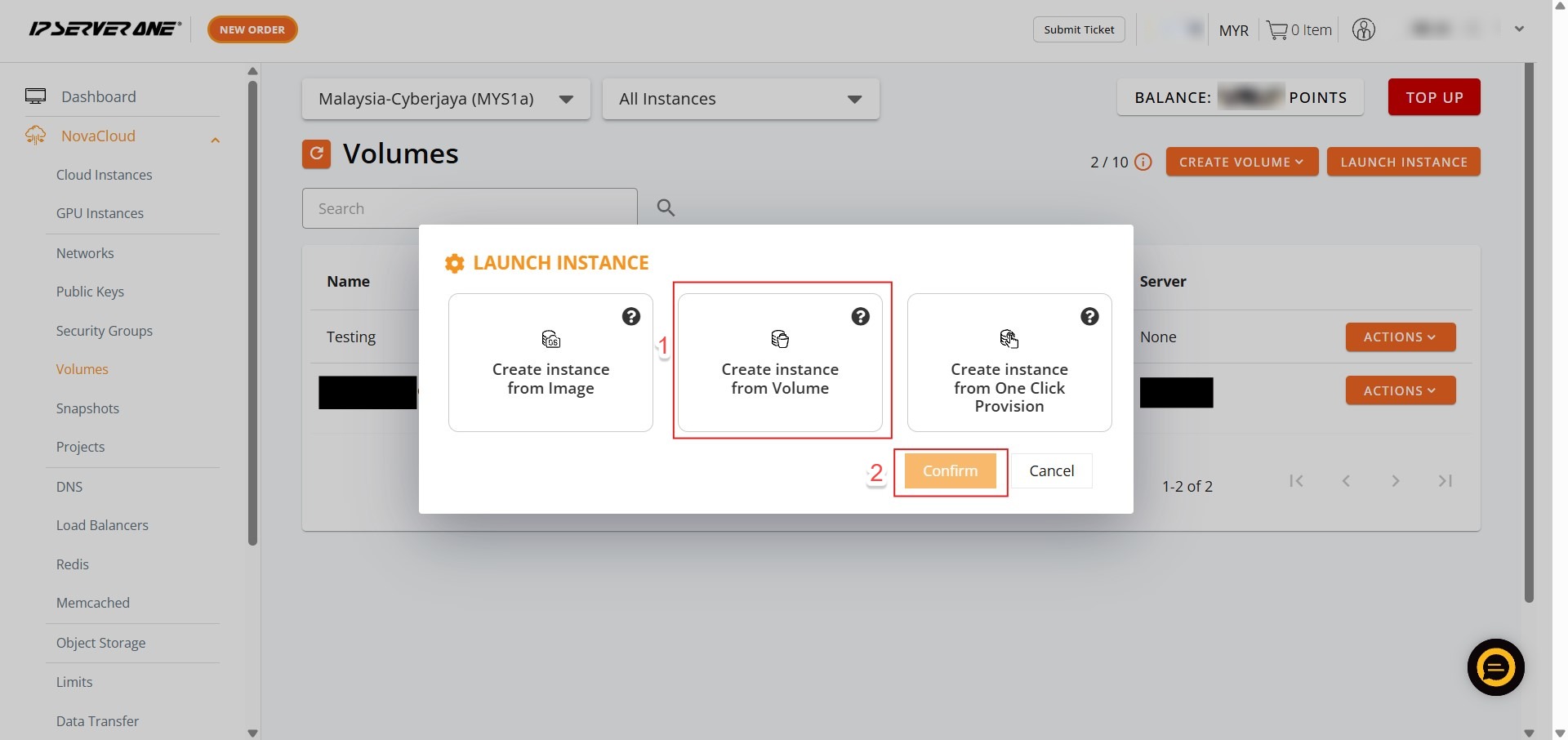This screenshot has height=740, width=1568.
Task: Click the search magnifier icon
Action: pos(666,208)
